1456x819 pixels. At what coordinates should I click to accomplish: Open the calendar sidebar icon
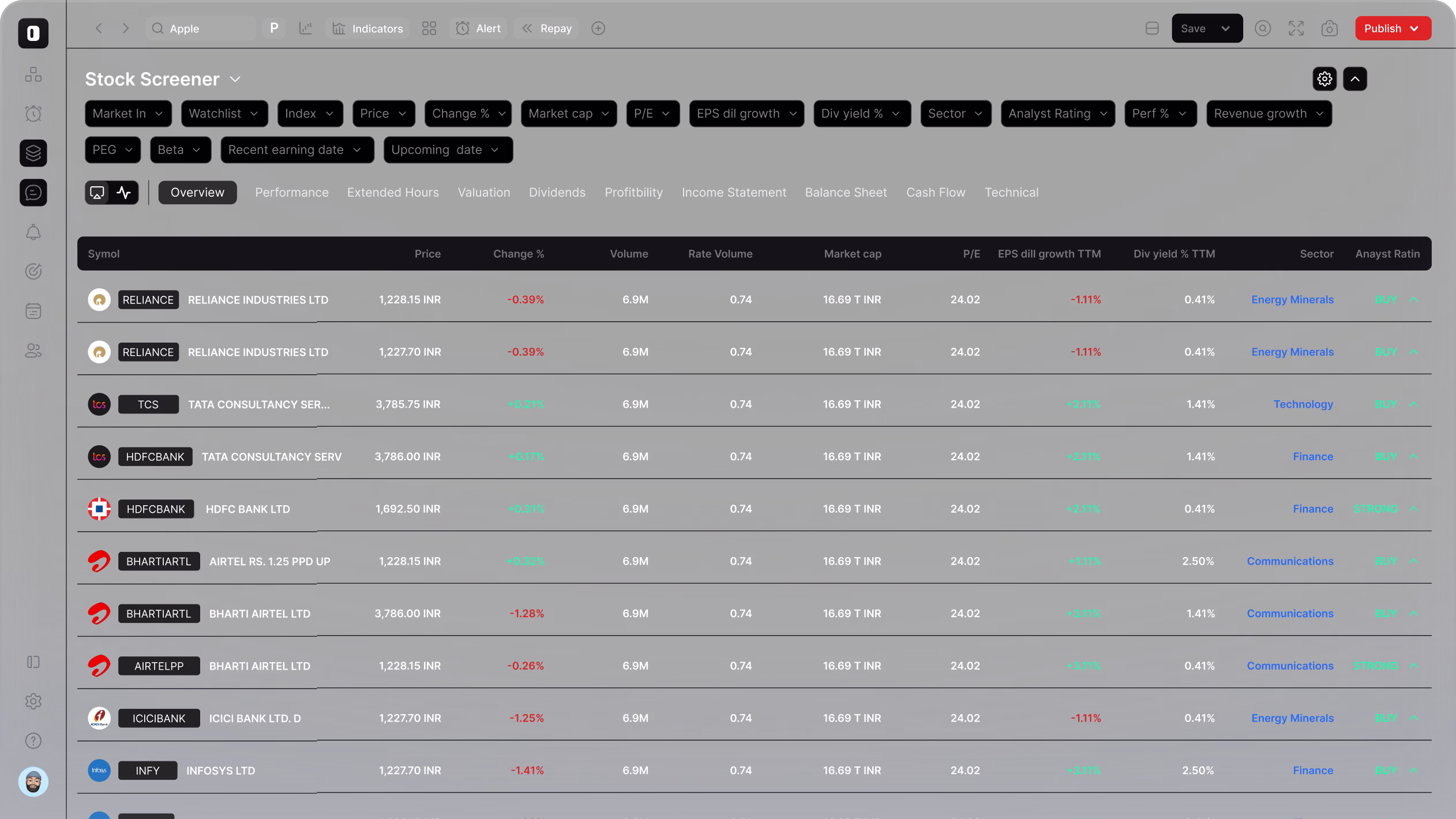point(33,311)
